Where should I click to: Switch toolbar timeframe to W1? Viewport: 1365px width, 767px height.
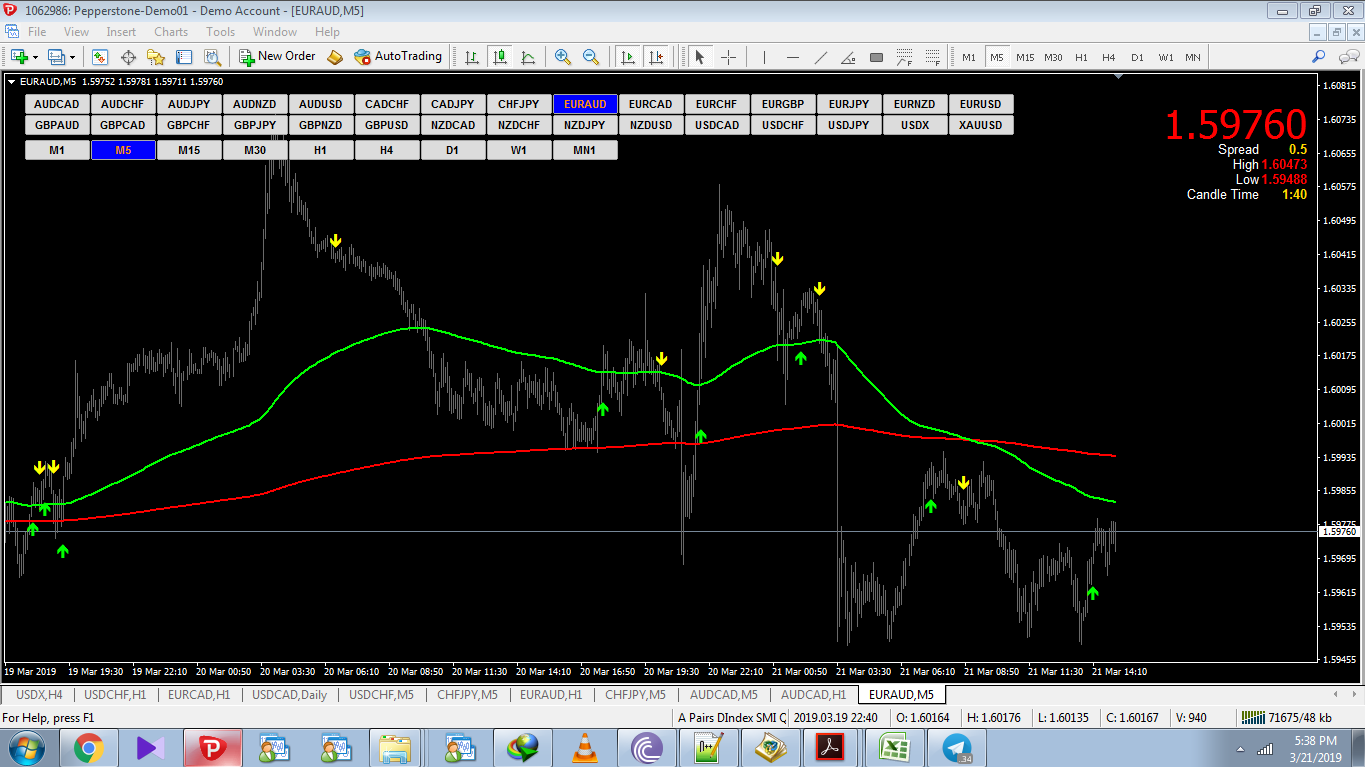[1166, 57]
